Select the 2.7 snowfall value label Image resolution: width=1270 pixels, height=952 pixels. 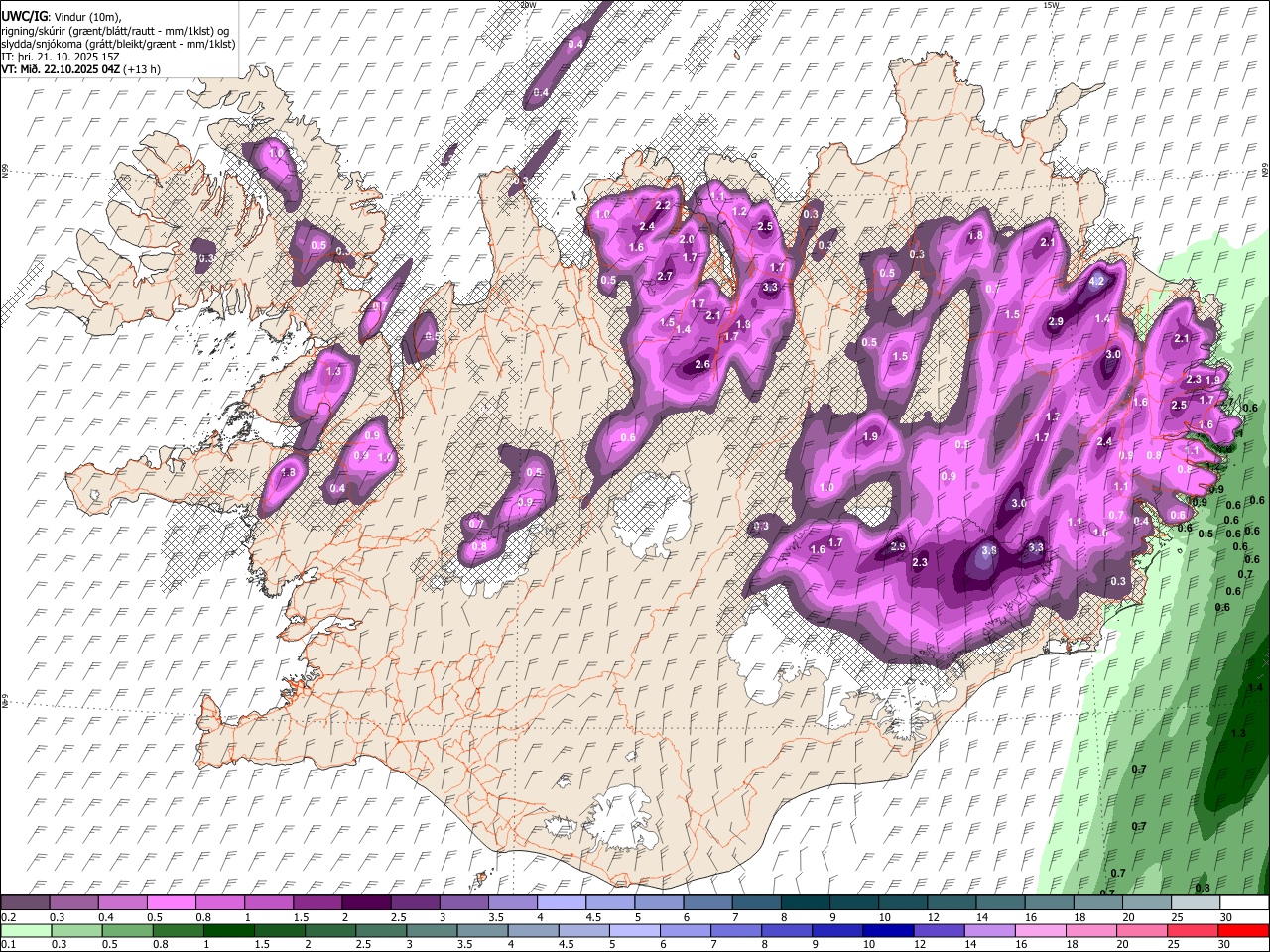pyautogui.click(x=665, y=276)
